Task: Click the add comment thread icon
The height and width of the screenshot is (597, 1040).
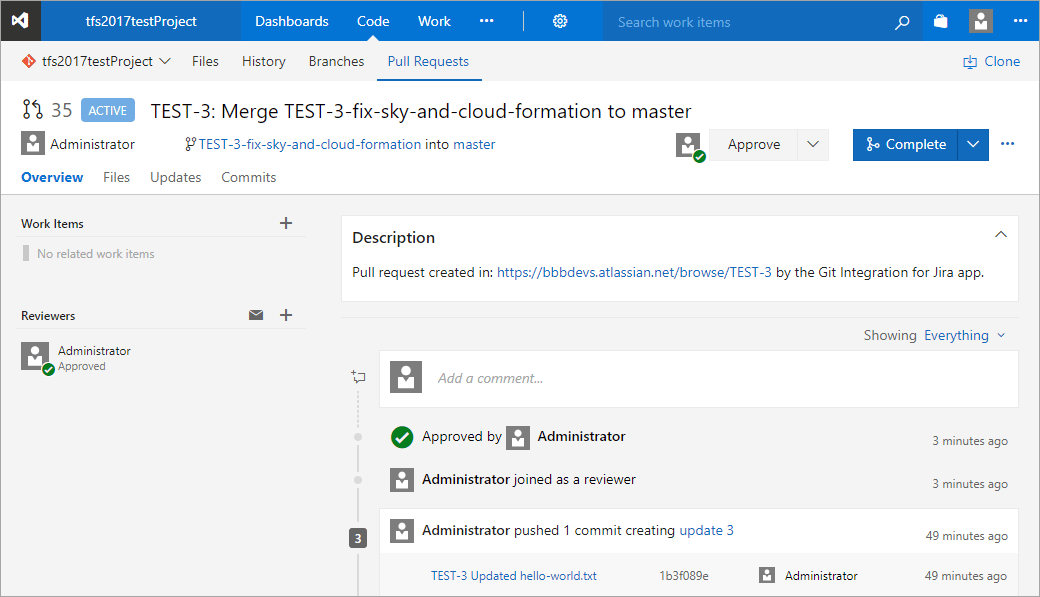Action: 358,377
